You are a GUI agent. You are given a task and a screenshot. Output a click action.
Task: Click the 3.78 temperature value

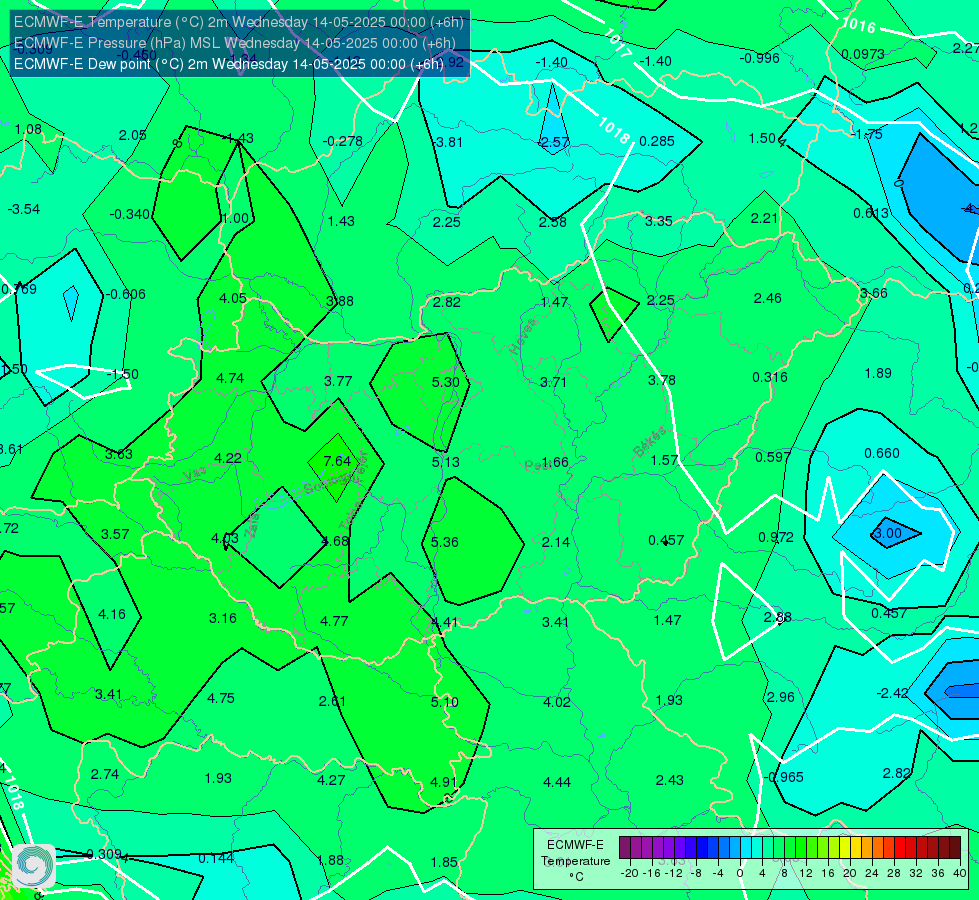click(661, 380)
